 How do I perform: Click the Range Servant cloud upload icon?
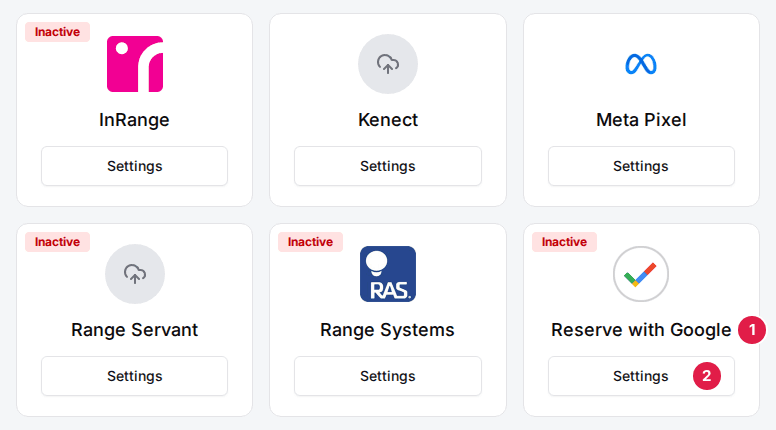(135, 274)
